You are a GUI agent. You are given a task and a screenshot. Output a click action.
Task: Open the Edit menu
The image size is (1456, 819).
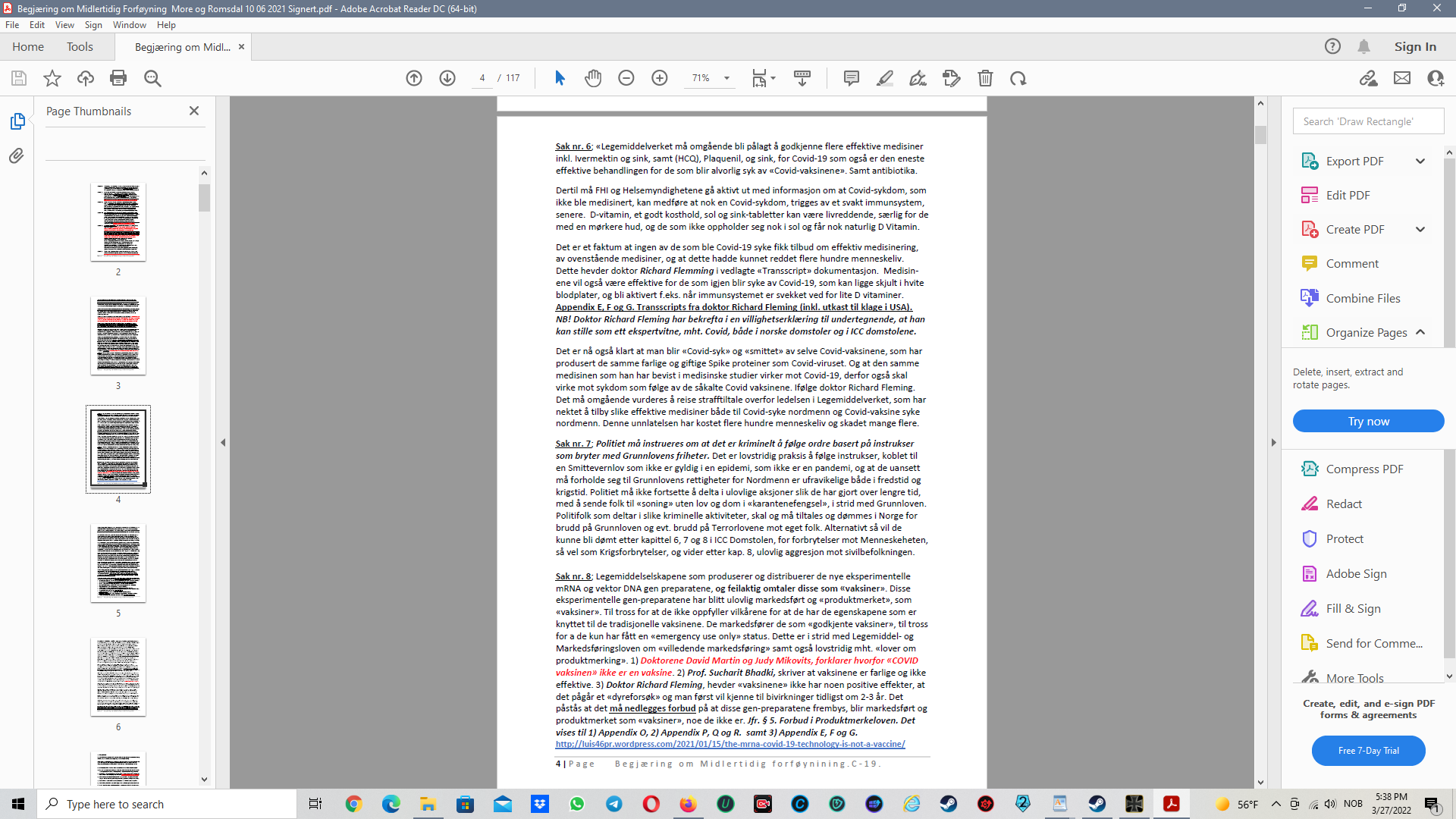pyautogui.click(x=37, y=25)
